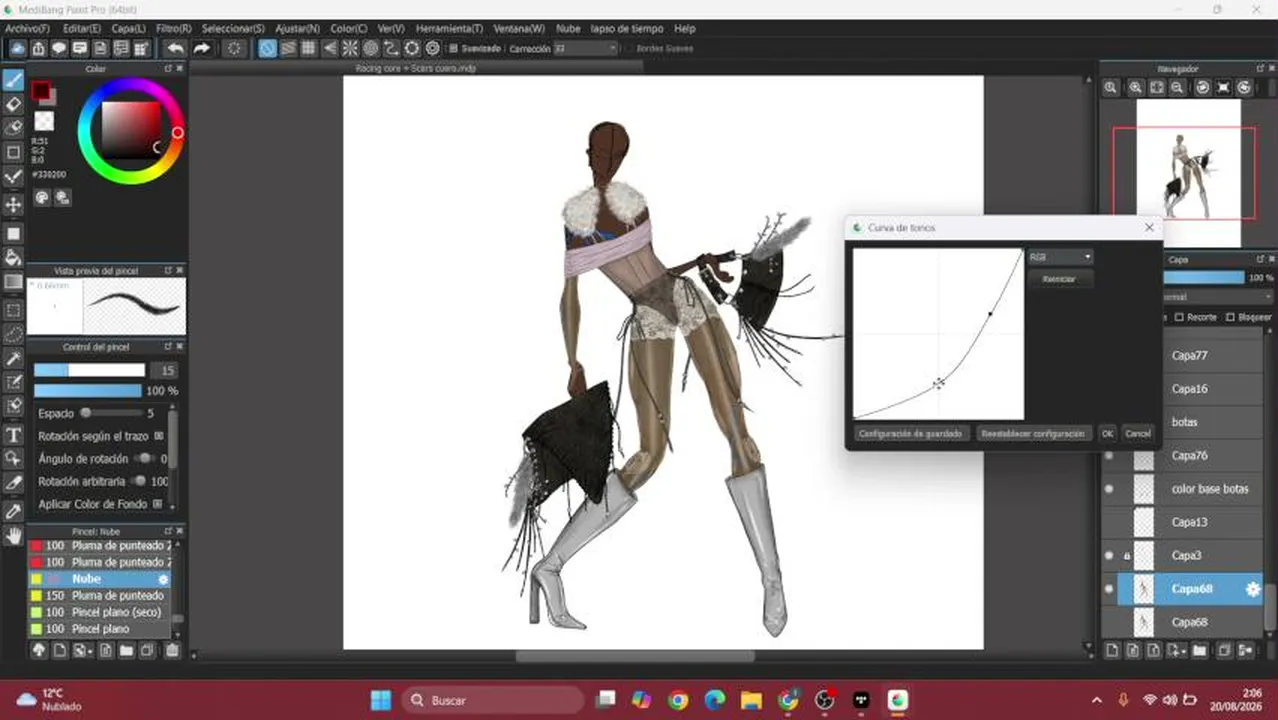The width and height of the screenshot is (1278, 720).
Task: Hide the Capa76 layer
Action: point(1108,456)
